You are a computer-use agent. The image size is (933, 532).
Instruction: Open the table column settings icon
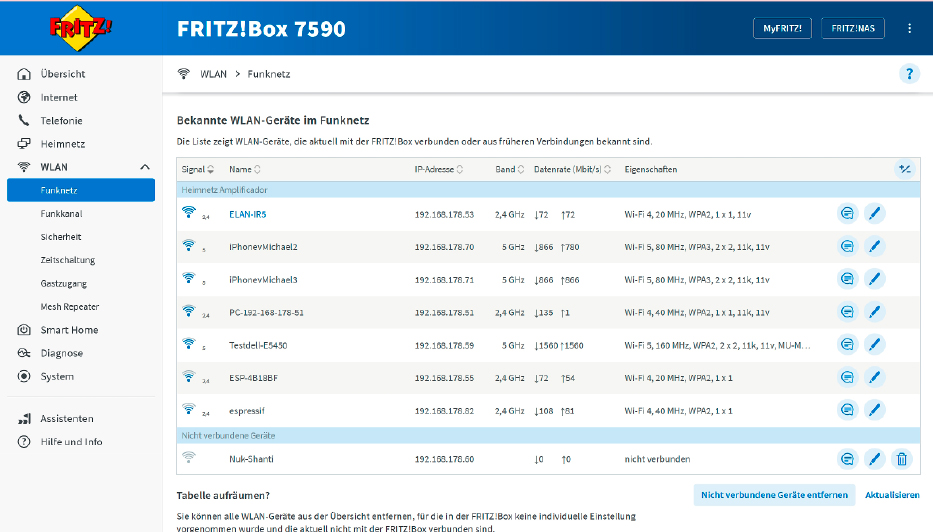(x=905, y=170)
